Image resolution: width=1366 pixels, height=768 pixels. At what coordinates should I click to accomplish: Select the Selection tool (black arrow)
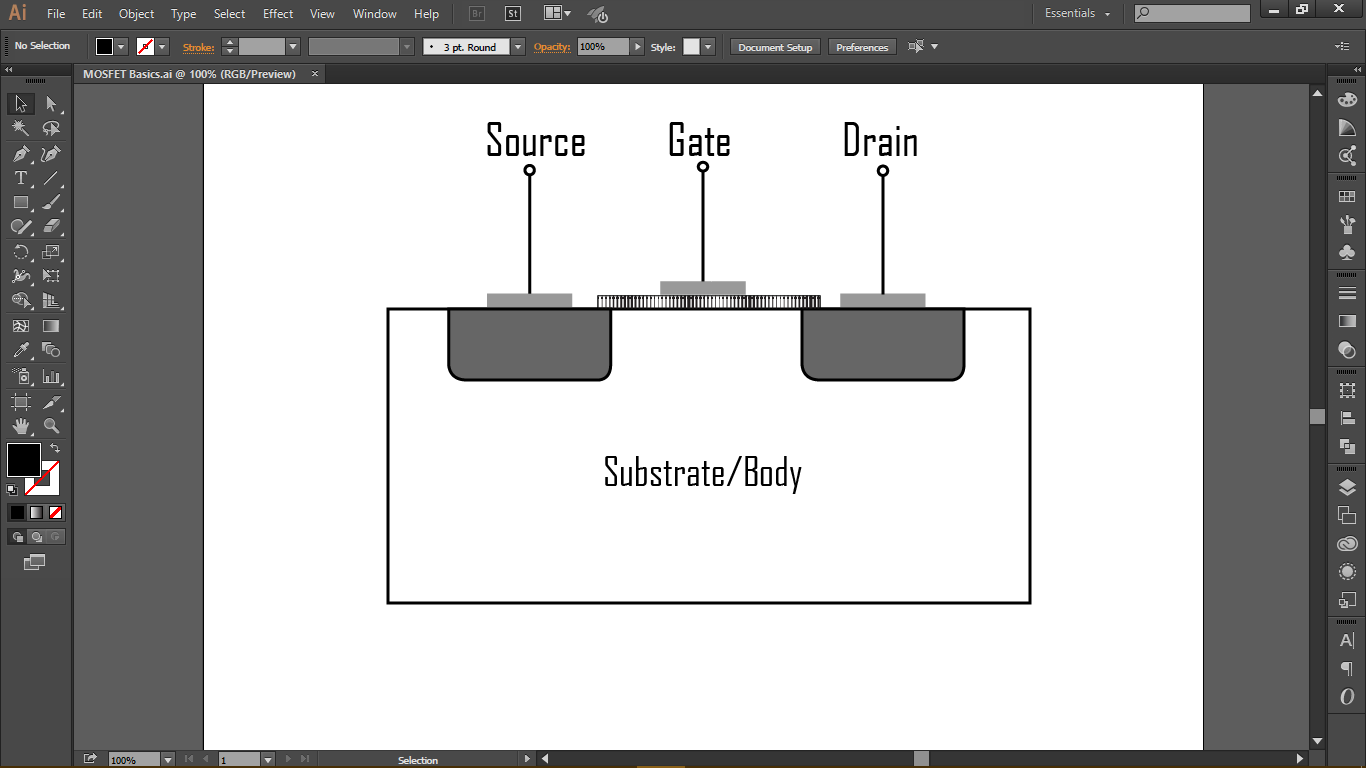[x=21, y=104]
